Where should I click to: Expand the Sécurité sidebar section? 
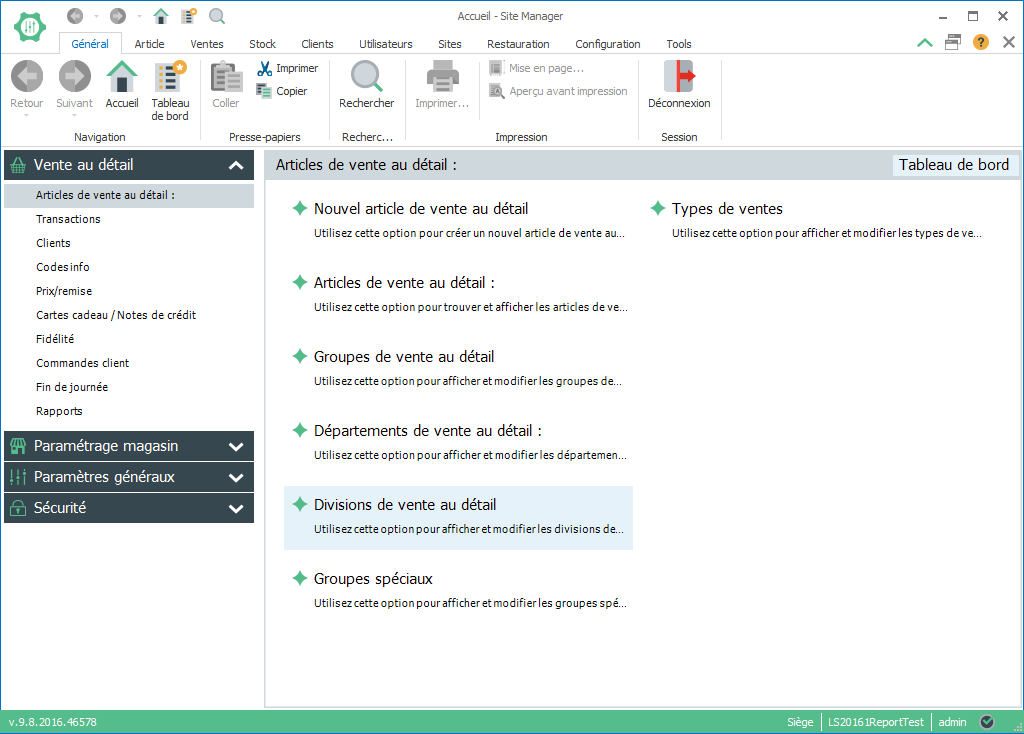point(236,509)
